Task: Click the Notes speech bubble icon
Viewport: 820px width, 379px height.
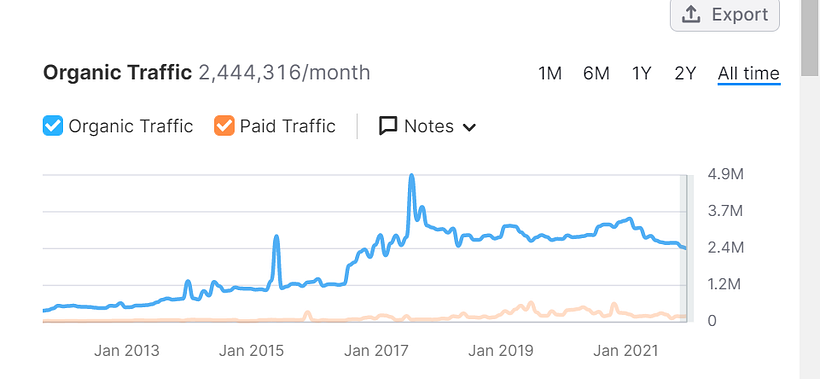Action: coord(388,126)
